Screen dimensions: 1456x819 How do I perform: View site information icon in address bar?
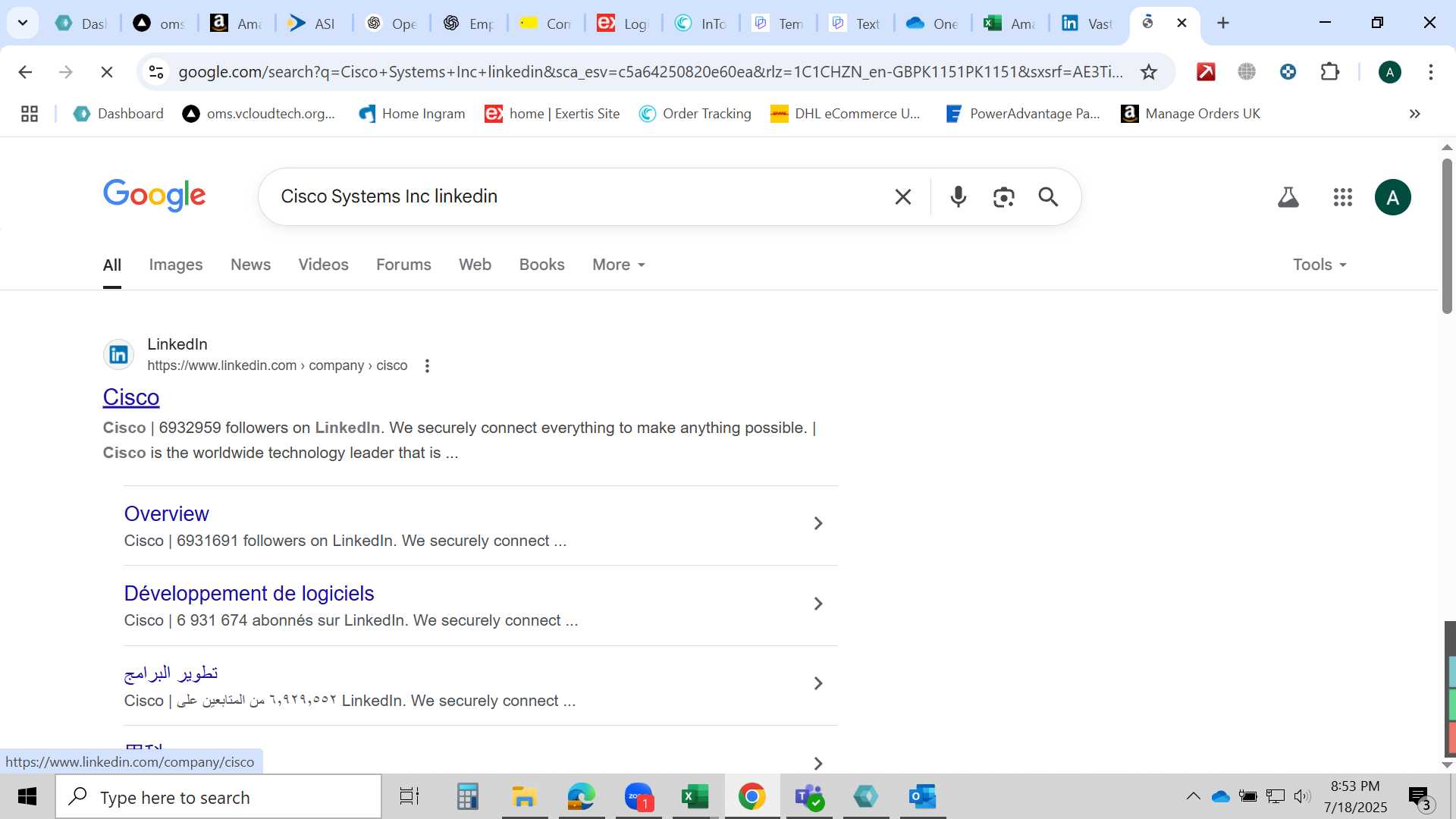[156, 72]
